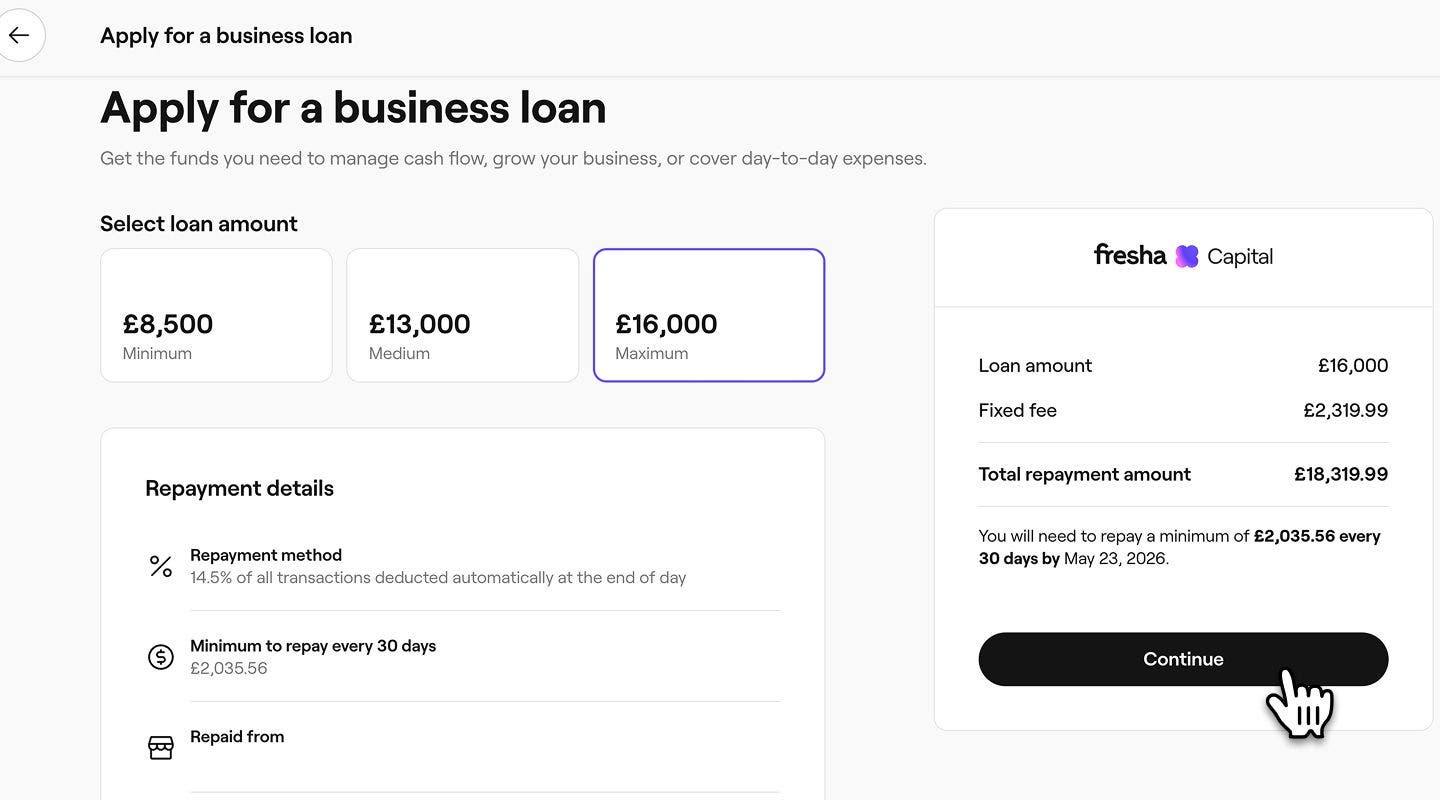
Task: Select the £8,500 Minimum loan option
Action: point(216,315)
